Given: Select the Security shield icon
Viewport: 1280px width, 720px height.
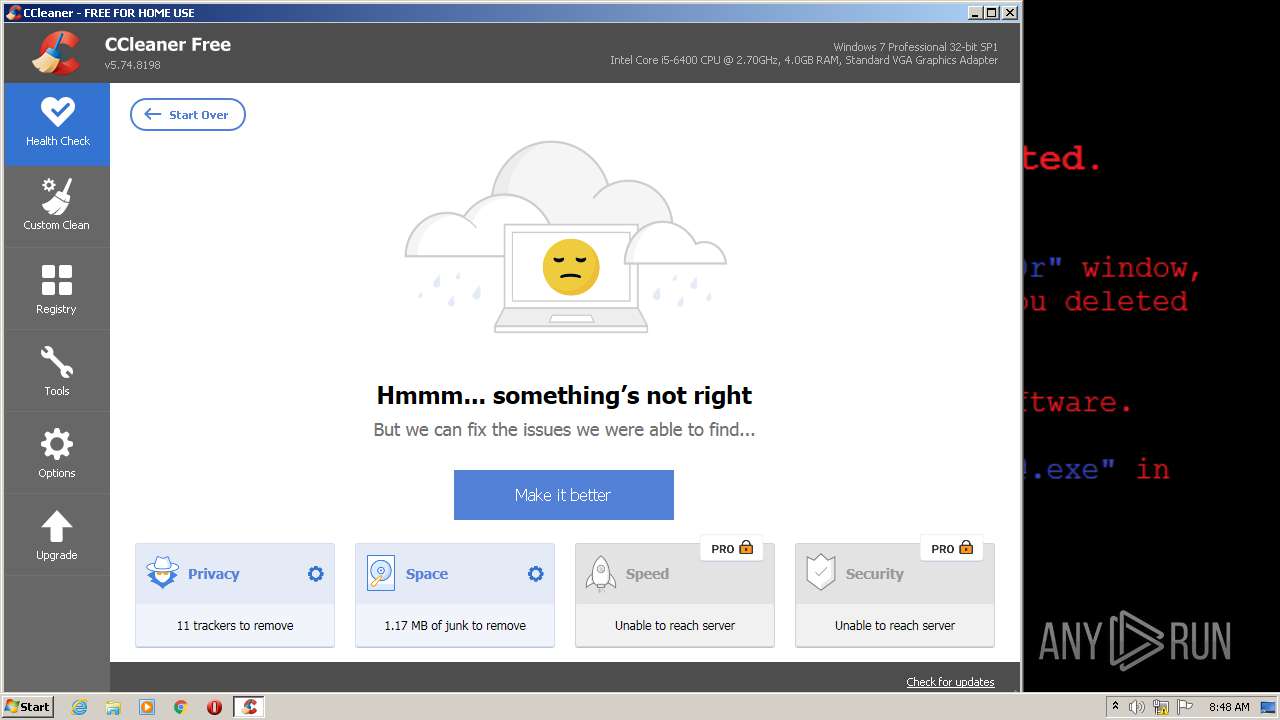Looking at the screenshot, I should [x=821, y=573].
